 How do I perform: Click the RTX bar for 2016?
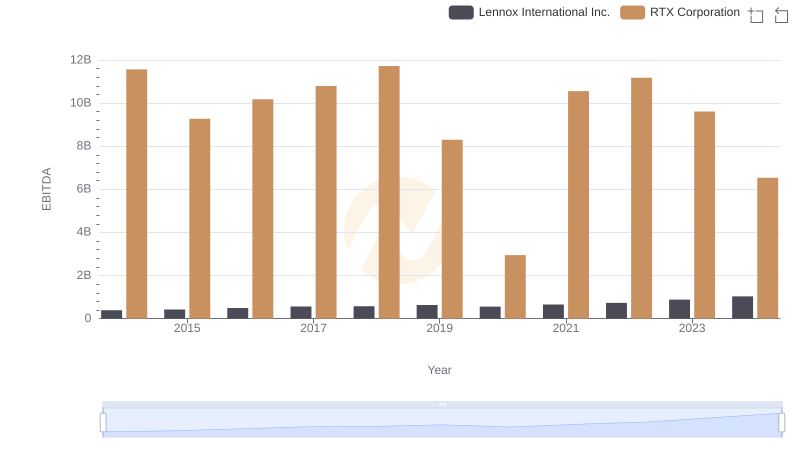[x=263, y=209]
